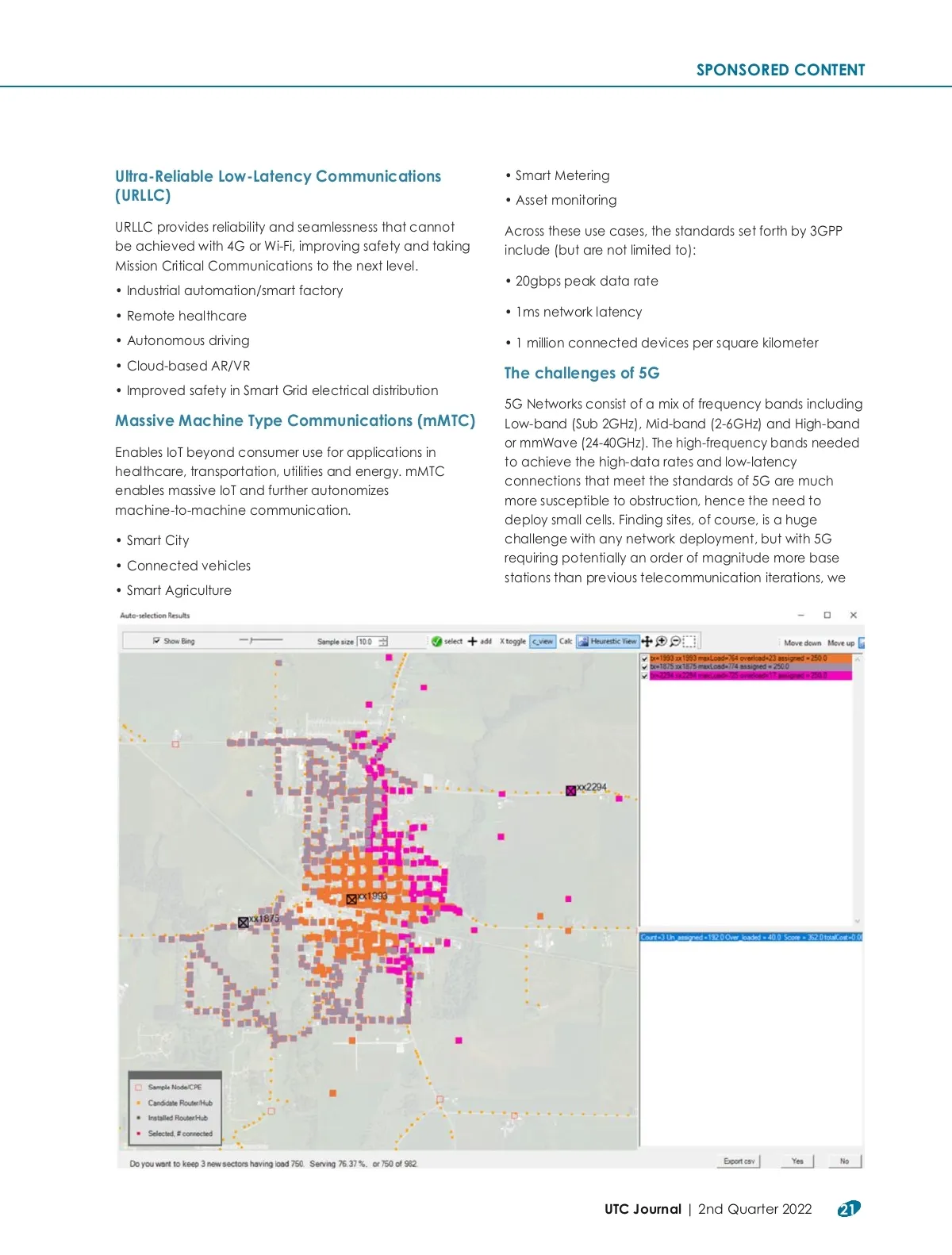The image size is (952, 1255).
Task: Uncheck the magenta xx2294 sector checkbox
Action: (x=644, y=676)
